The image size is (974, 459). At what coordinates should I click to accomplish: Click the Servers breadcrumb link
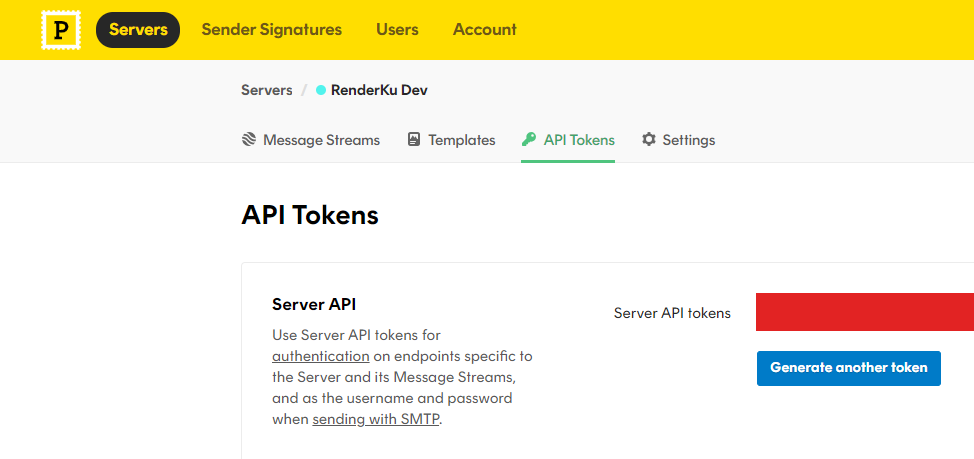[266, 90]
